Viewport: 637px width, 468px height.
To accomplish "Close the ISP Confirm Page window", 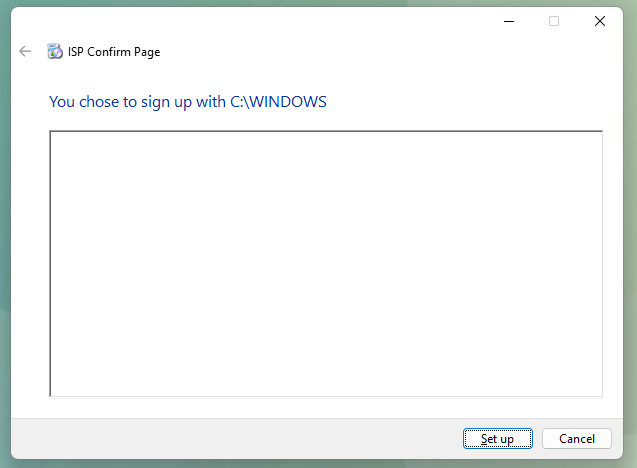I will pos(600,21).
